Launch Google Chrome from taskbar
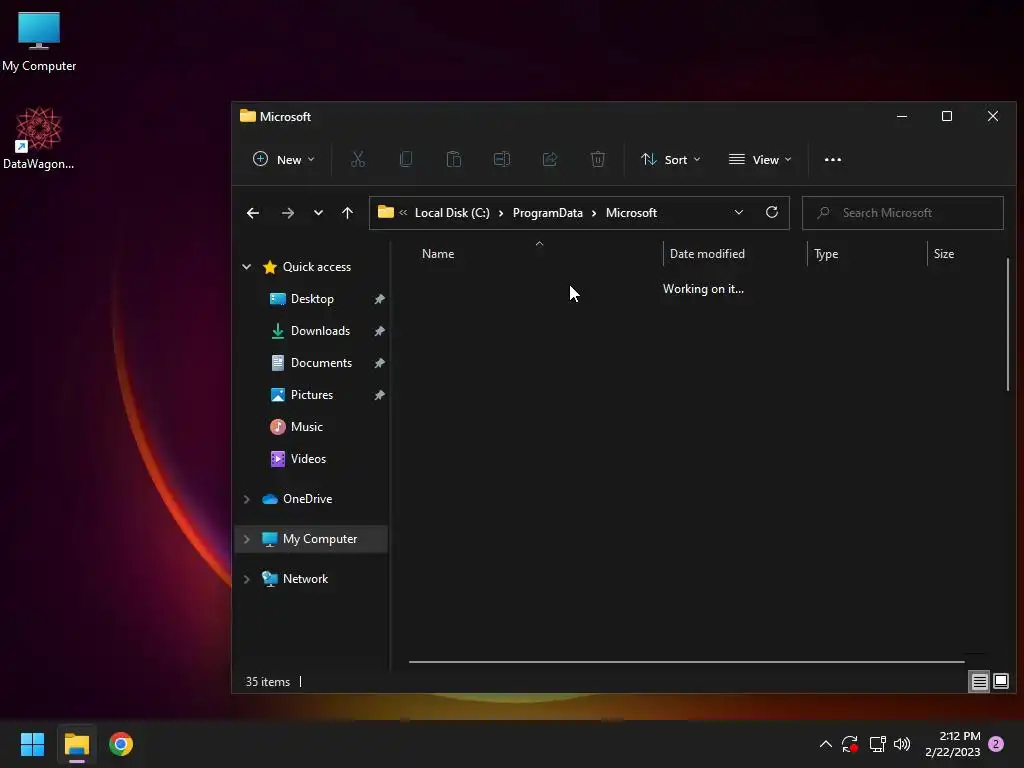This screenshot has height=768, width=1024. click(x=121, y=744)
